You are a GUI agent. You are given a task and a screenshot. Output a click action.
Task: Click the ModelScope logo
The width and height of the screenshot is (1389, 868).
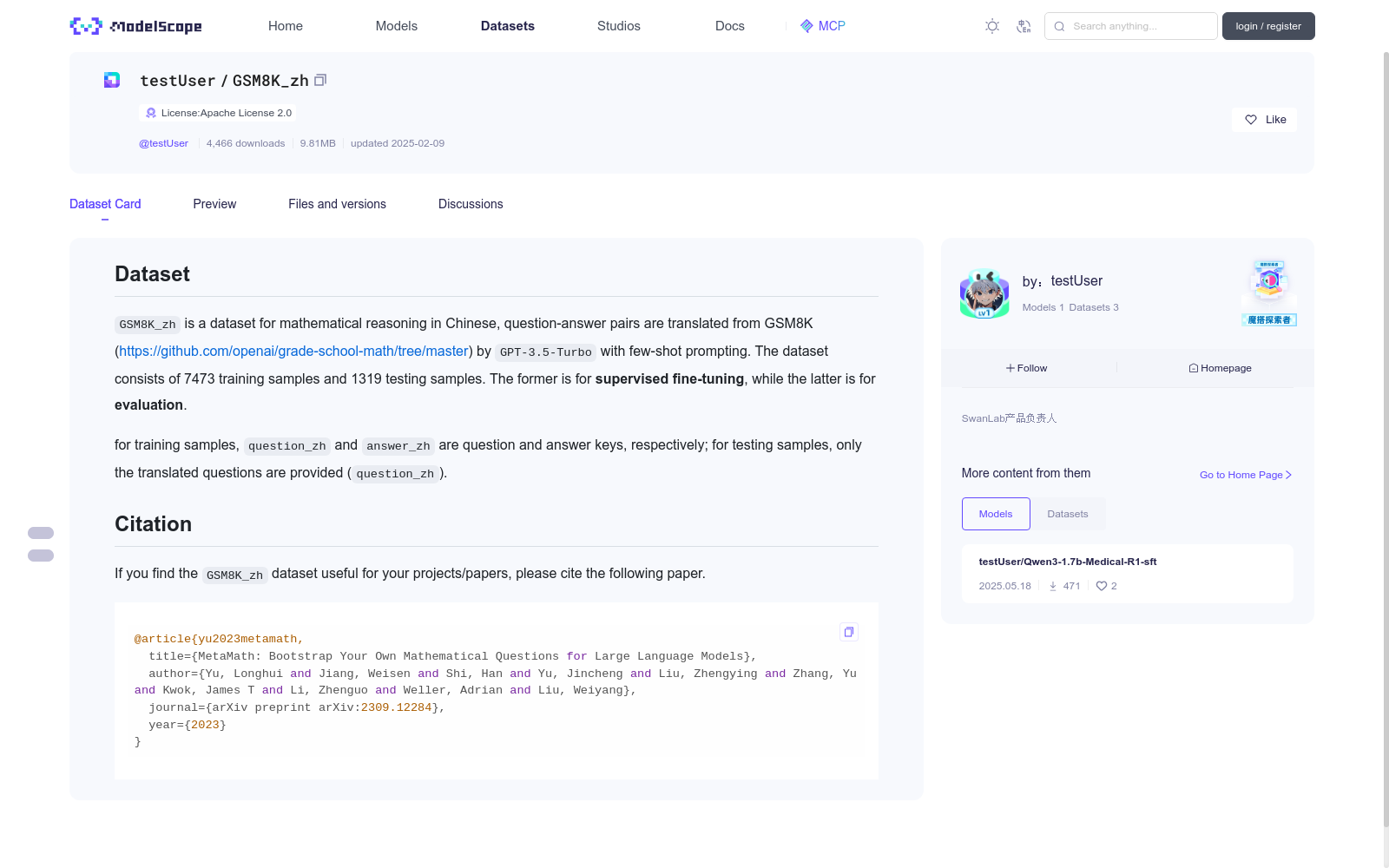pyautogui.click(x=135, y=26)
